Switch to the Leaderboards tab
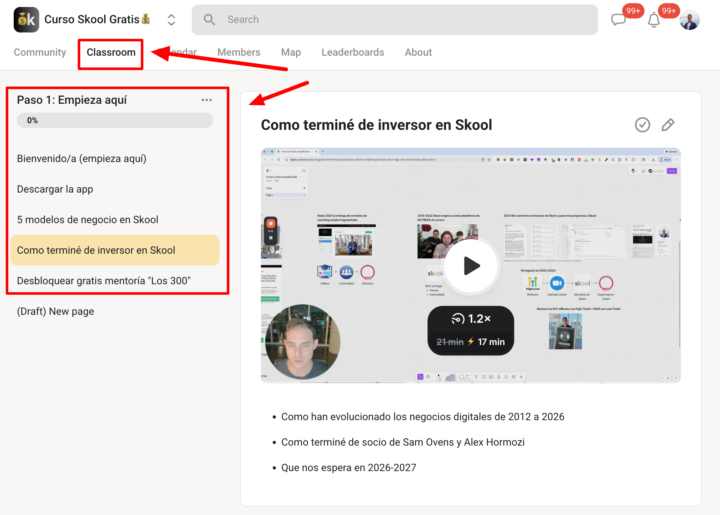Image resolution: width=720 pixels, height=515 pixels. 353,52
